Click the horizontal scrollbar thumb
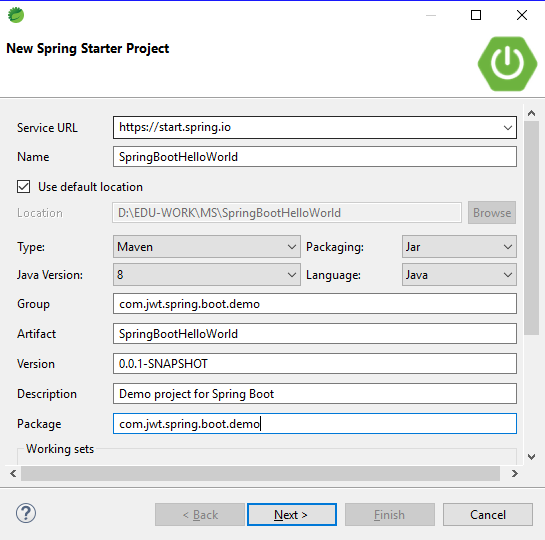 [x=260, y=474]
